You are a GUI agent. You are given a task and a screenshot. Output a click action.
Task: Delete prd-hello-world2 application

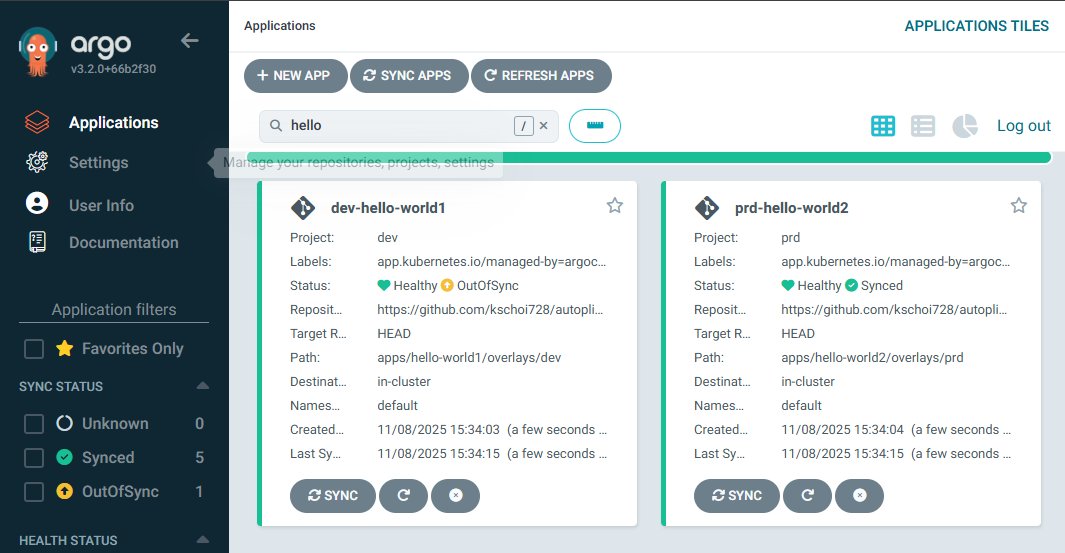[x=860, y=496]
